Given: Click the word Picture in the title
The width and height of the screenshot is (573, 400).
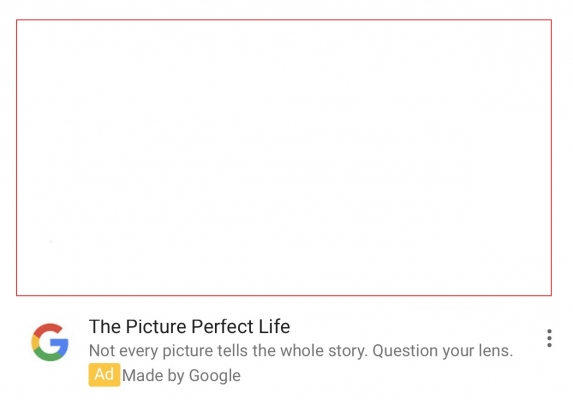Looking at the screenshot, I should coord(156,326).
